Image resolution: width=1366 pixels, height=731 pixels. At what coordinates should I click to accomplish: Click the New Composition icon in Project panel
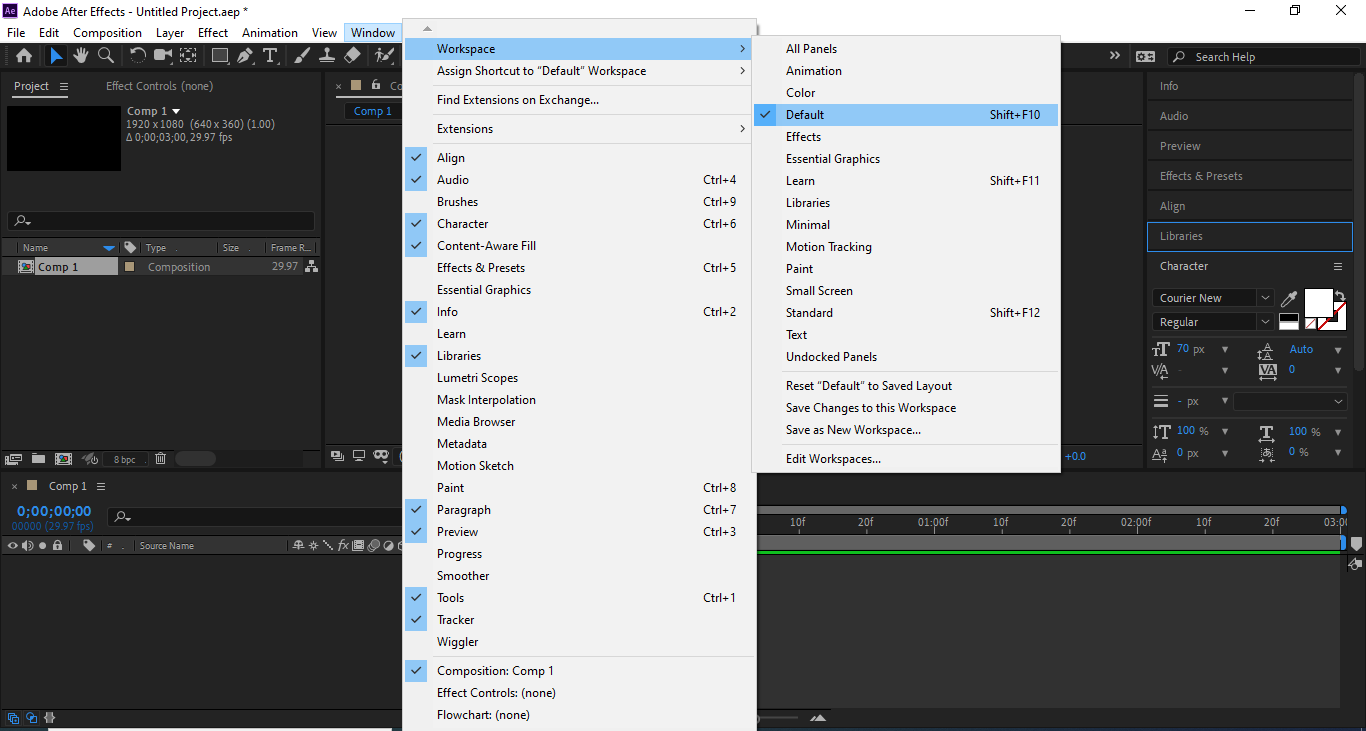pos(63,459)
